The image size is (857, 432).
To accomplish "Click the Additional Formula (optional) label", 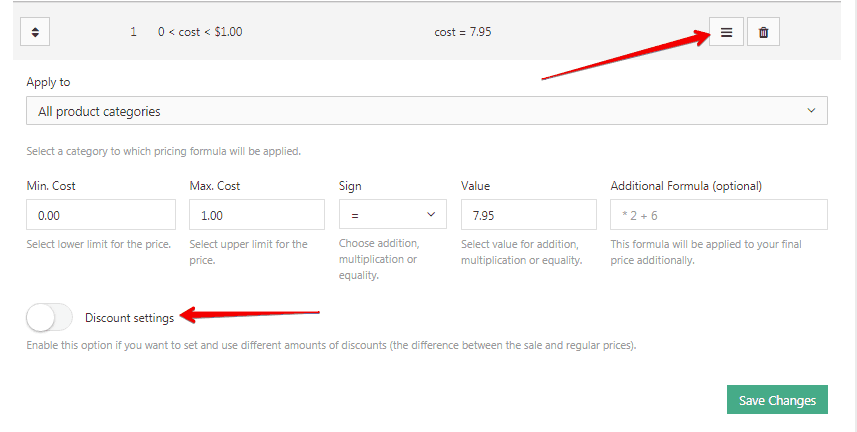I will (x=686, y=186).
